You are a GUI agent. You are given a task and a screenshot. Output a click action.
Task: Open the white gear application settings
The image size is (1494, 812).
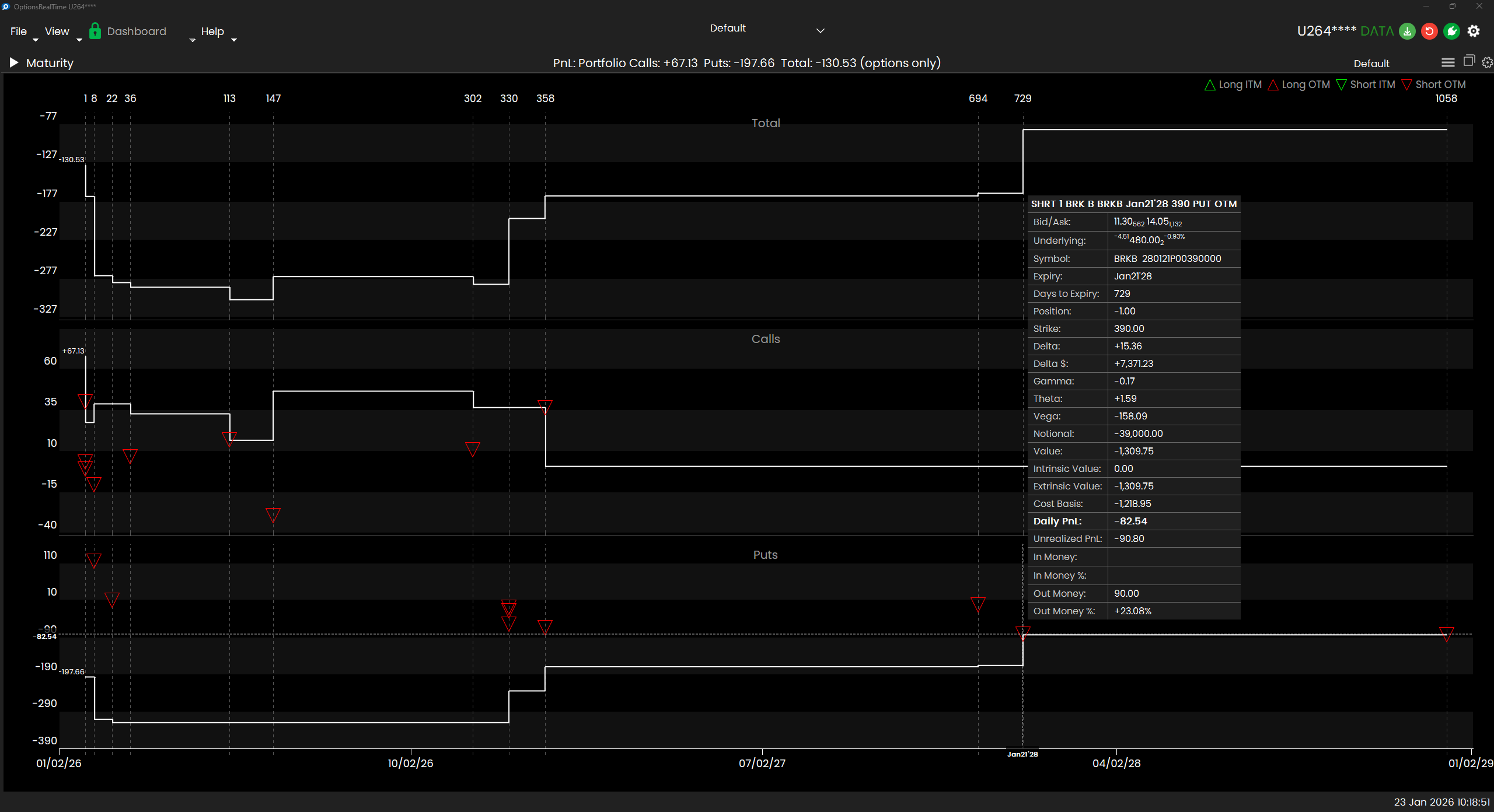coord(1474,32)
